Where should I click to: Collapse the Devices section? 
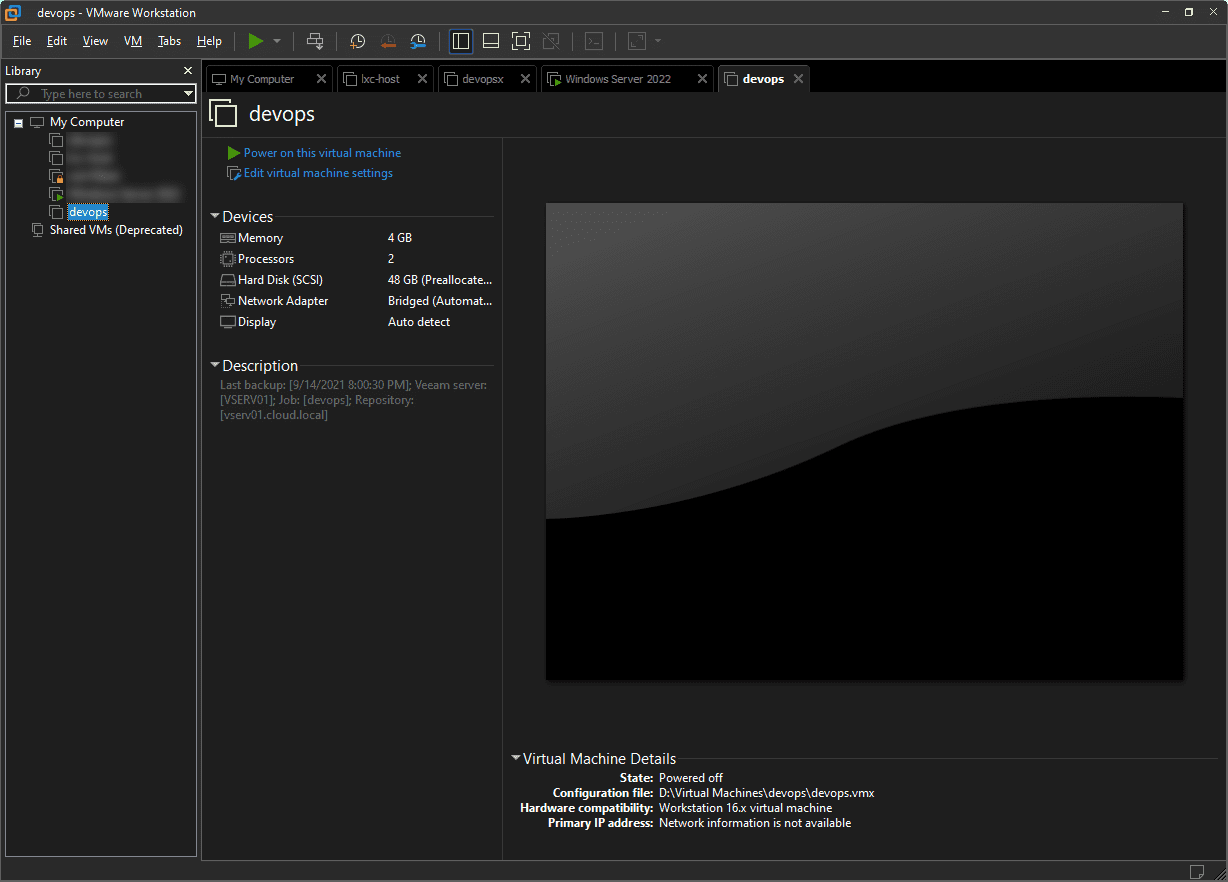click(215, 217)
